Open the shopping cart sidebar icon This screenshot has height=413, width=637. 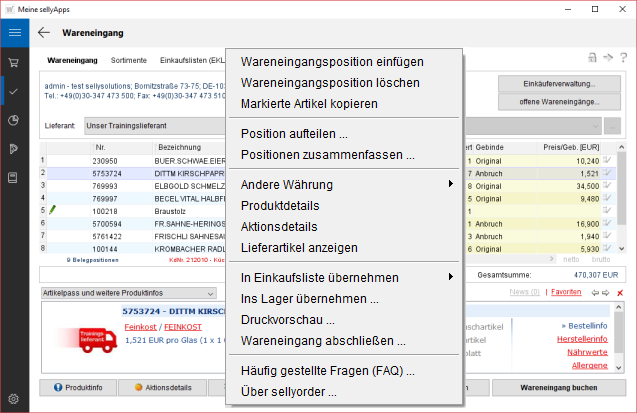(x=14, y=62)
